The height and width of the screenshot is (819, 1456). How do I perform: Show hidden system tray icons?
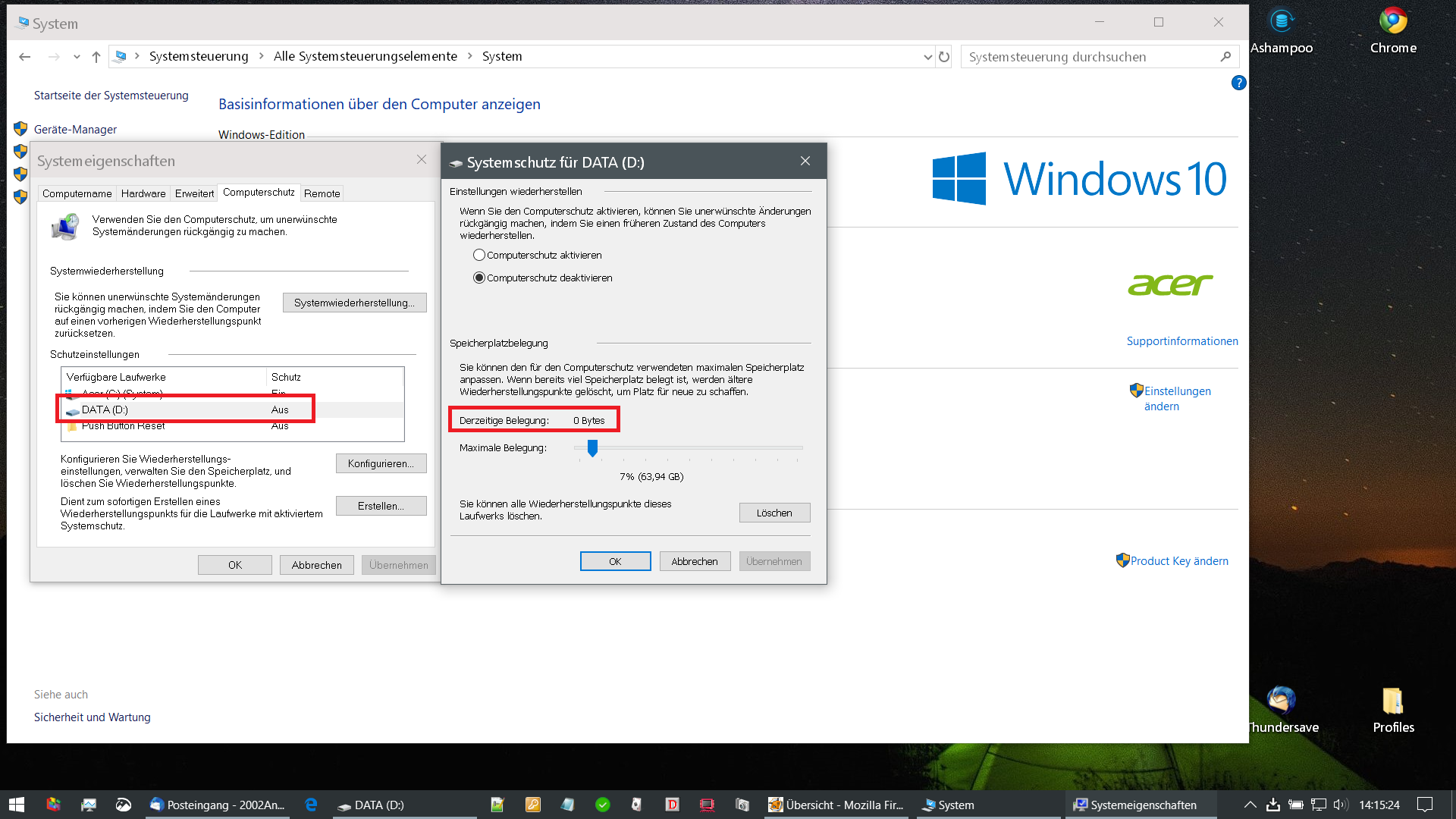click(x=1250, y=805)
